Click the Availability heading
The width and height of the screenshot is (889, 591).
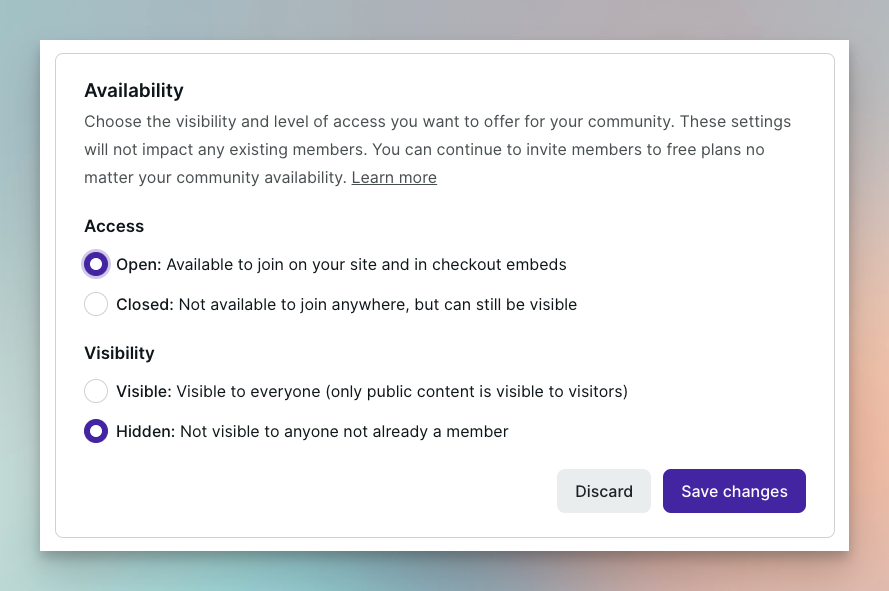134,91
